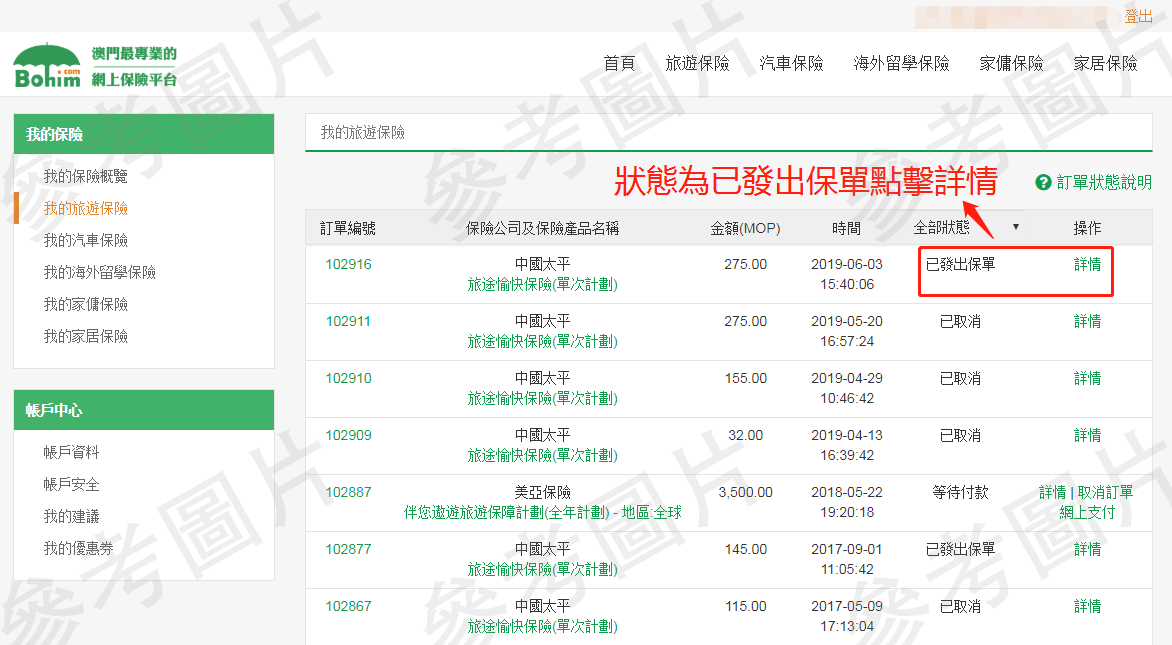Open 旅途愉快保險 product link of order 102909
Image resolution: width=1172 pixels, height=645 pixels.
pyautogui.click(x=543, y=455)
